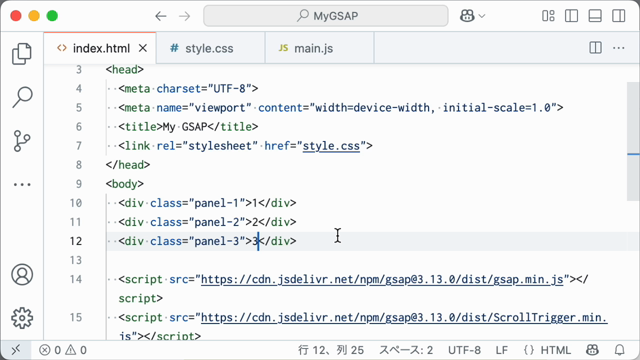Click the <title>My GSAP</title> text

(188, 127)
